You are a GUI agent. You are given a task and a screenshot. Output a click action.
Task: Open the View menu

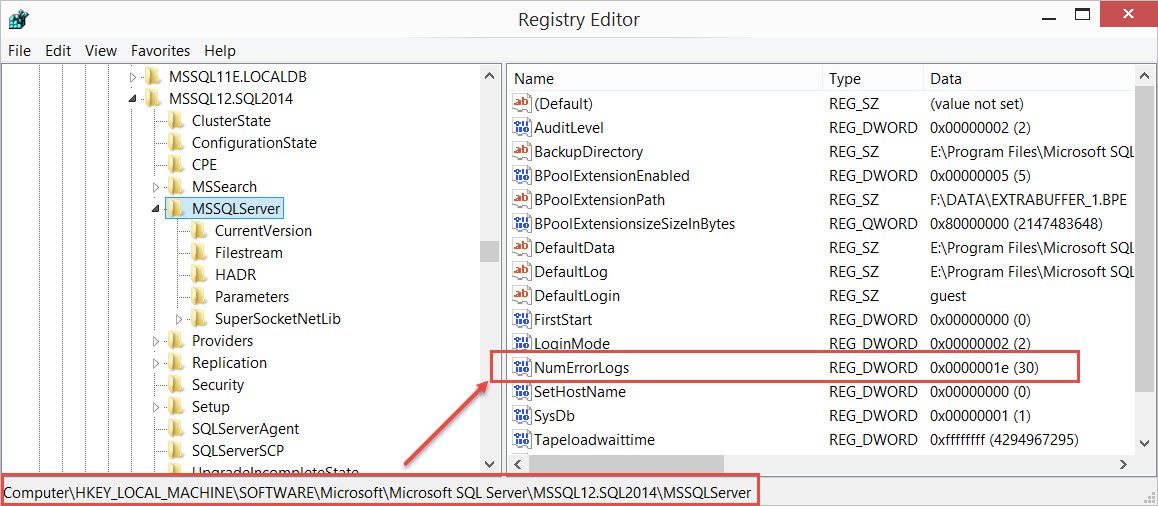pos(101,51)
